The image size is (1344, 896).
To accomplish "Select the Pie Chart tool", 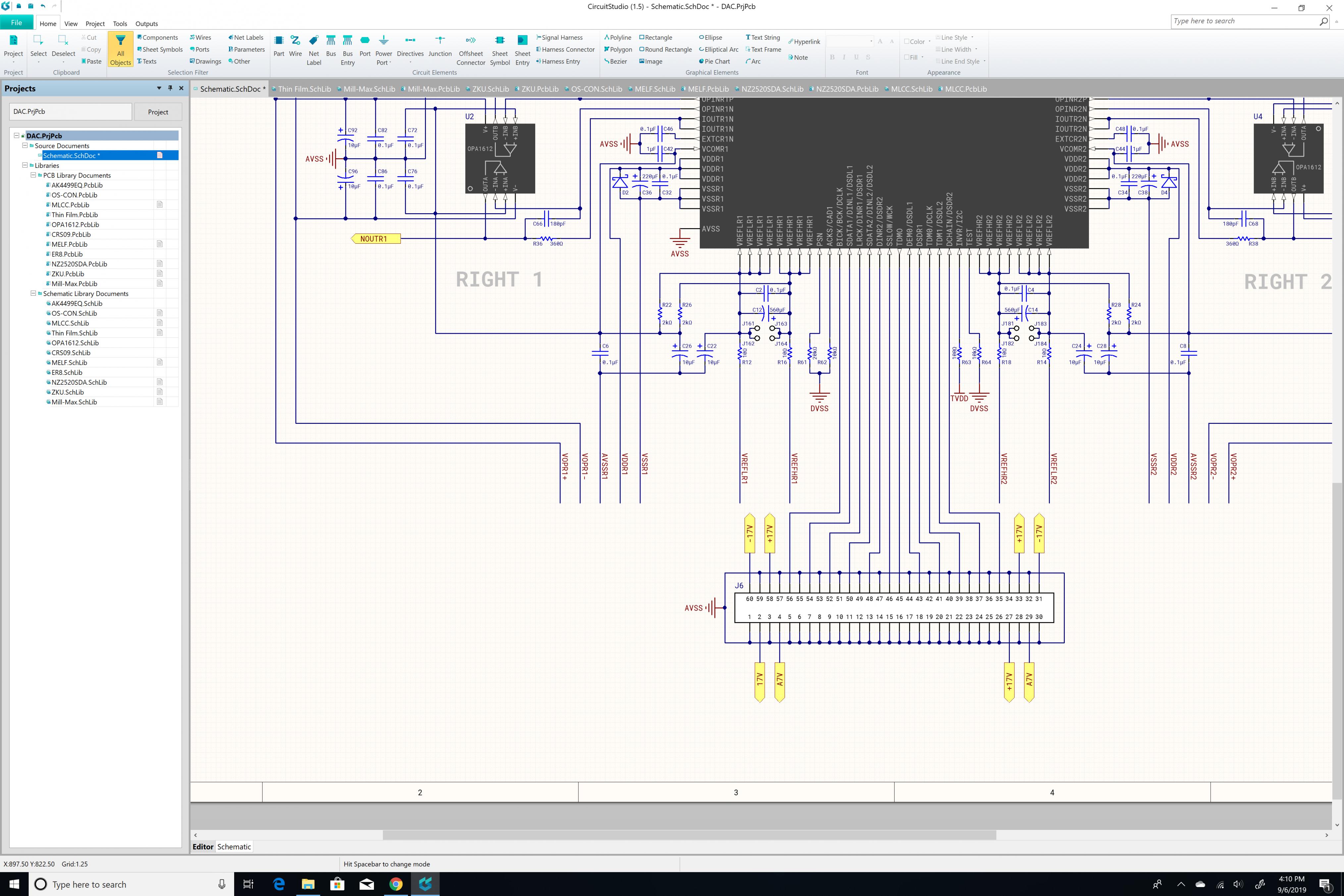I will click(x=714, y=62).
